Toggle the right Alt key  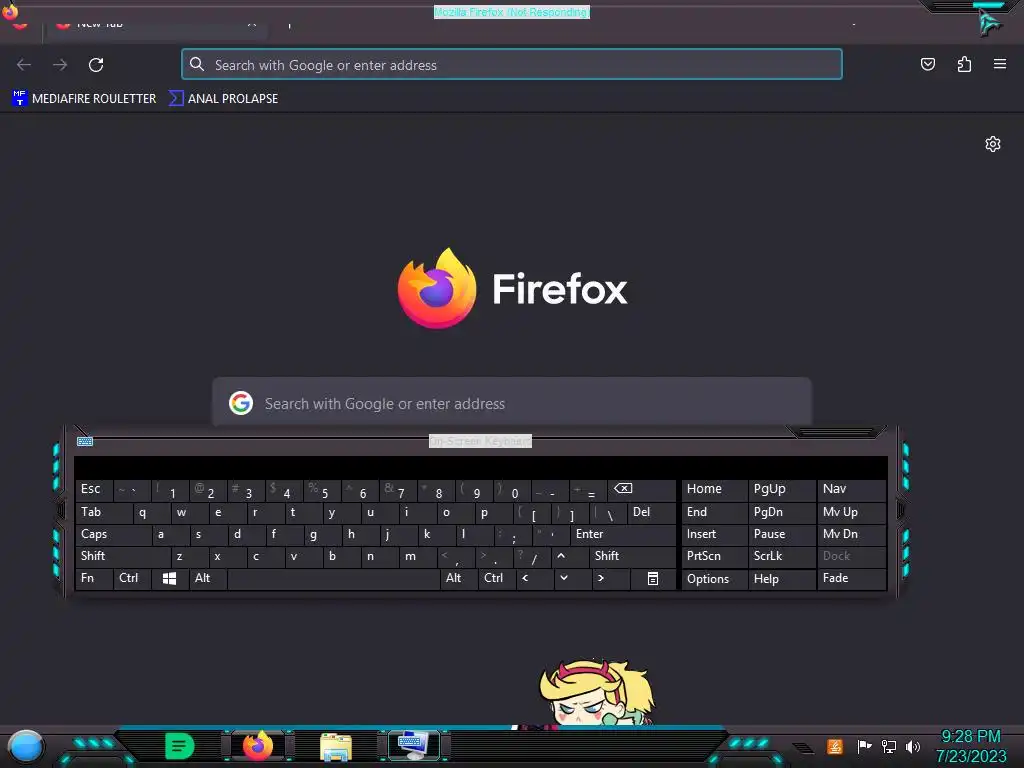[458, 578]
